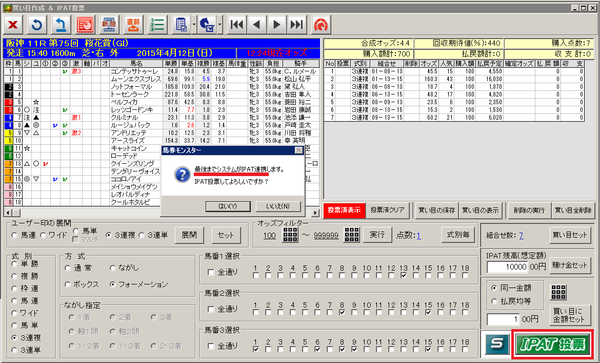Click the IPAT残高 amount input field
The image size is (600, 363).
pos(507,267)
